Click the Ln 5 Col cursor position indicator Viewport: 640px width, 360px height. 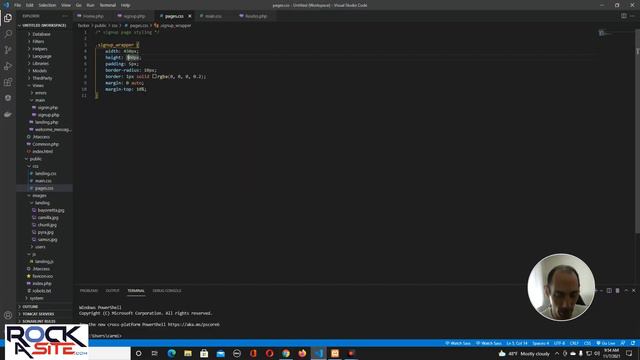click(517, 343)
